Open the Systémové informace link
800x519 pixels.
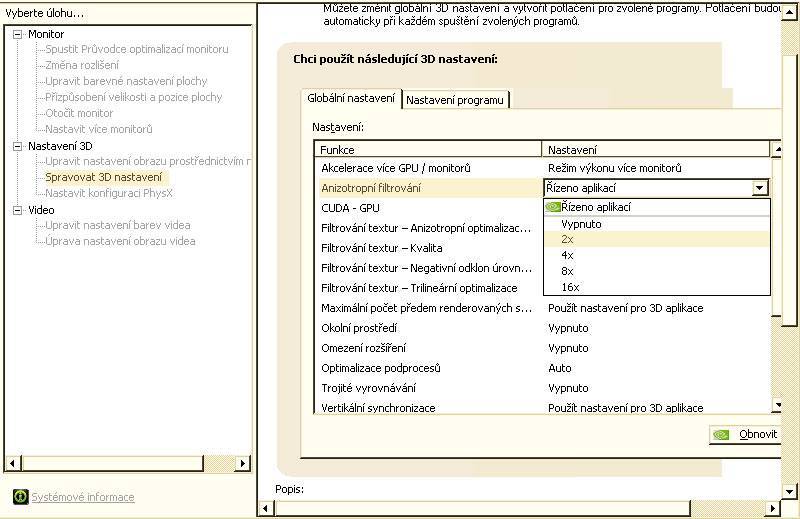(x=83, y=497)
